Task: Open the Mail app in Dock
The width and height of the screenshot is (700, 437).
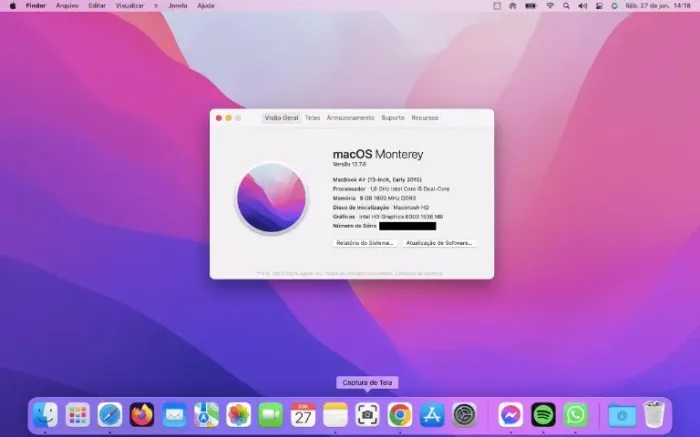Action: [174, 415]
